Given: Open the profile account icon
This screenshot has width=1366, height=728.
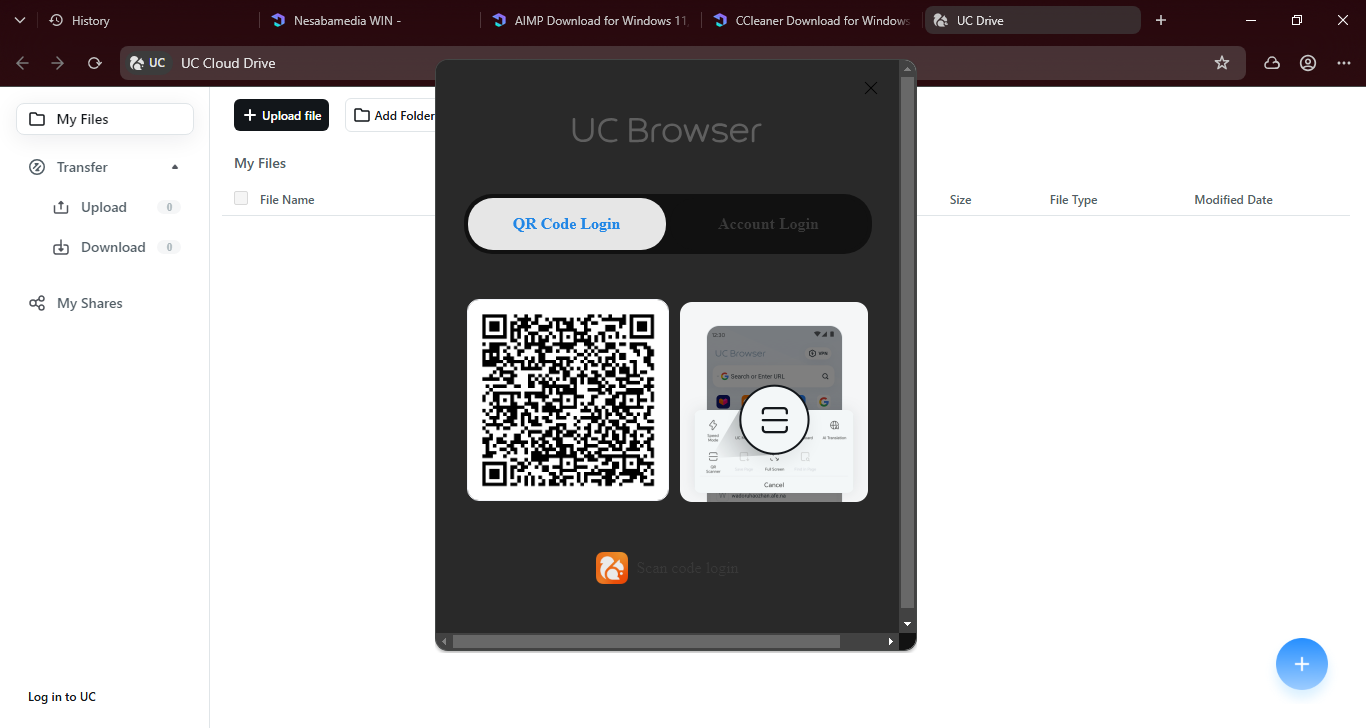Looking at the screenshot, I should coord(1308,63).
